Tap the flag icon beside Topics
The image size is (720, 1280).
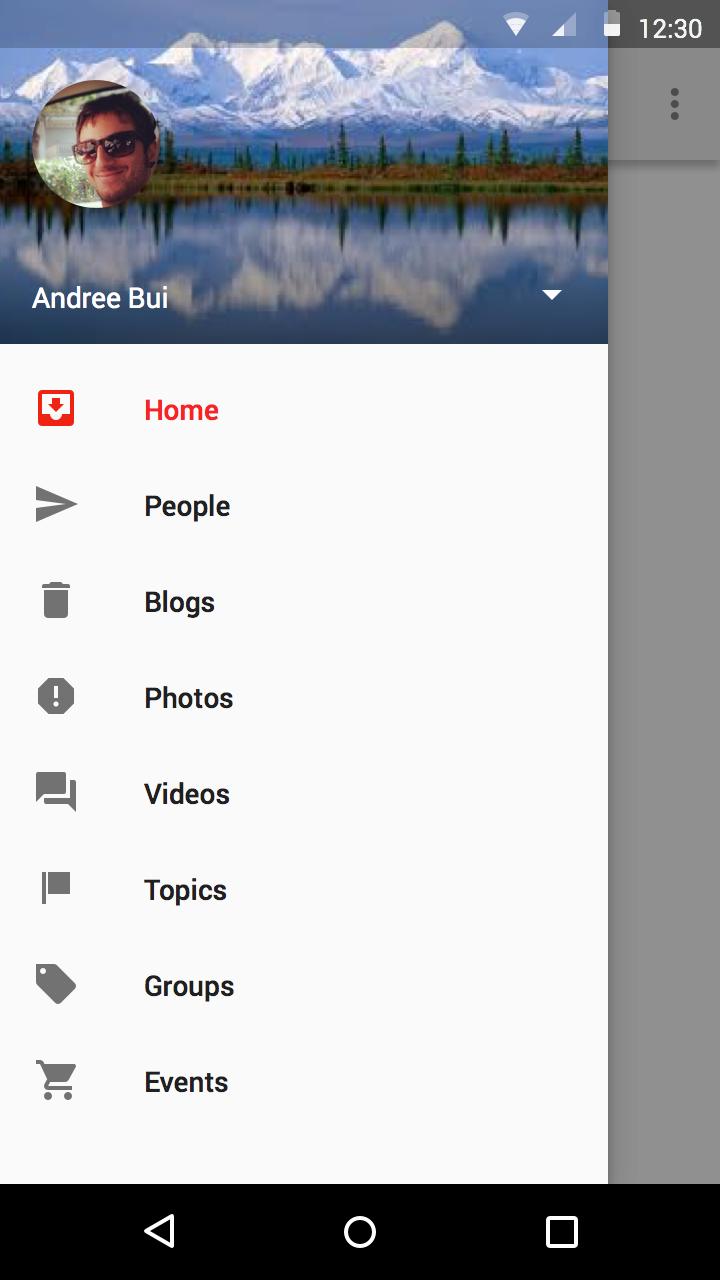point(56,888)
